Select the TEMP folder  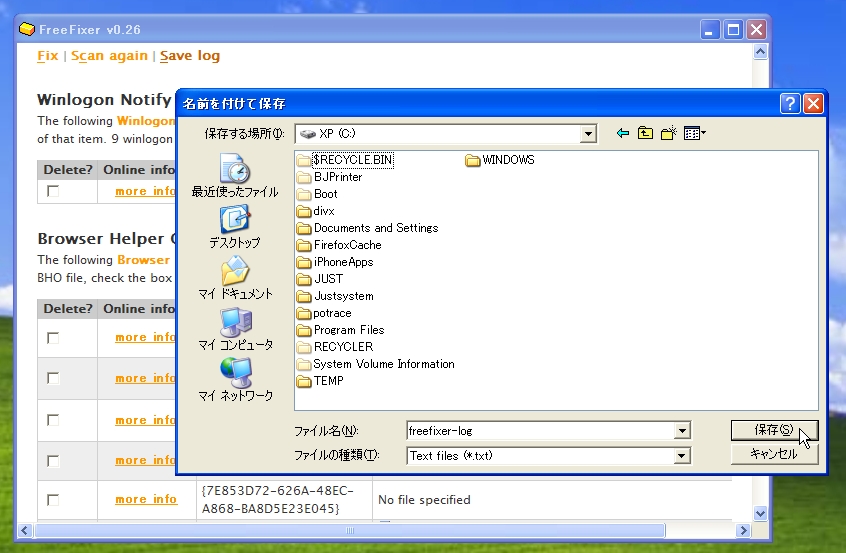tap(320, 381)
